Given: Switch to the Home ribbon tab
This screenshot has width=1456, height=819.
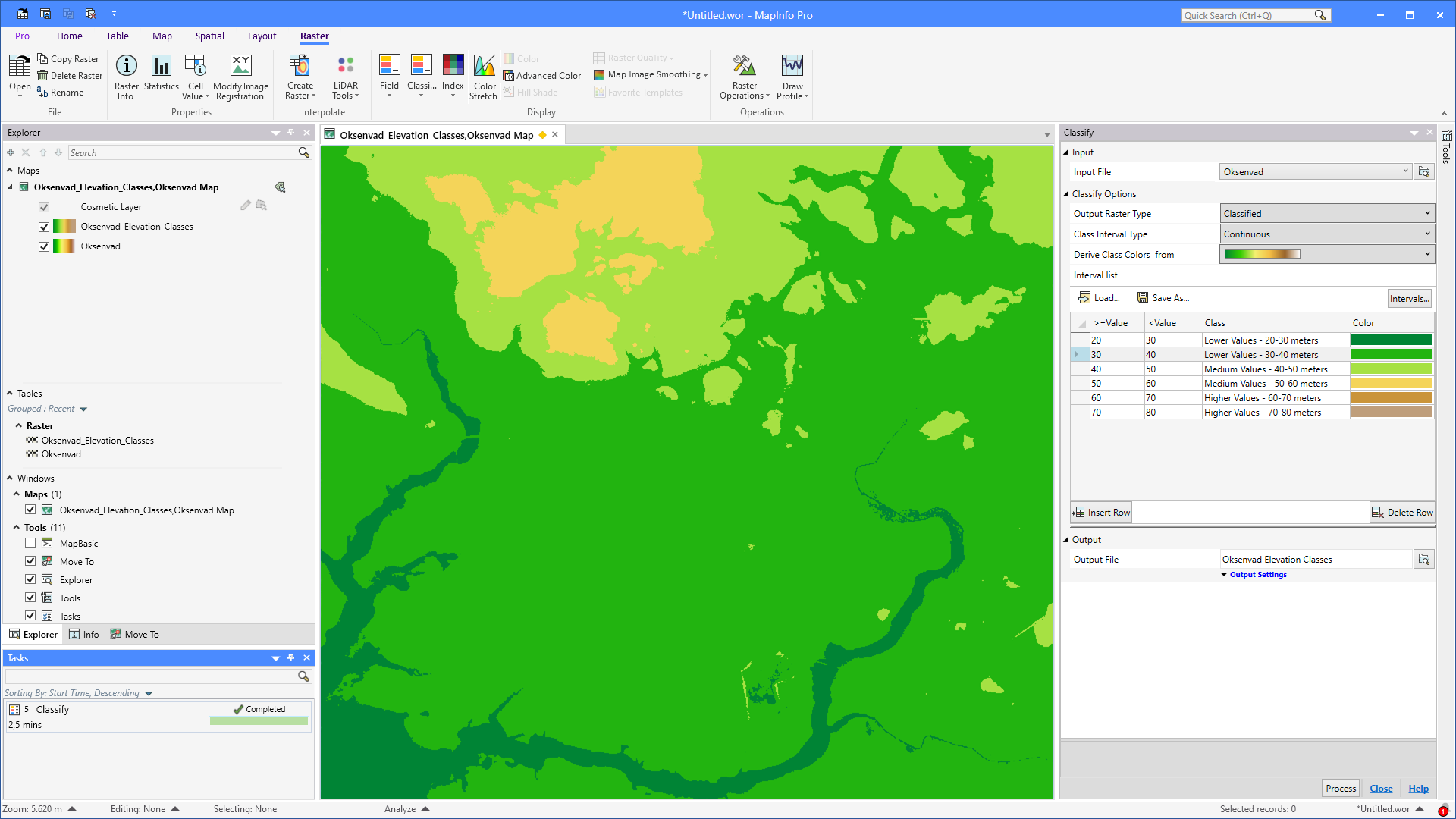Looking at the screenshot, I should click(69, 36).
